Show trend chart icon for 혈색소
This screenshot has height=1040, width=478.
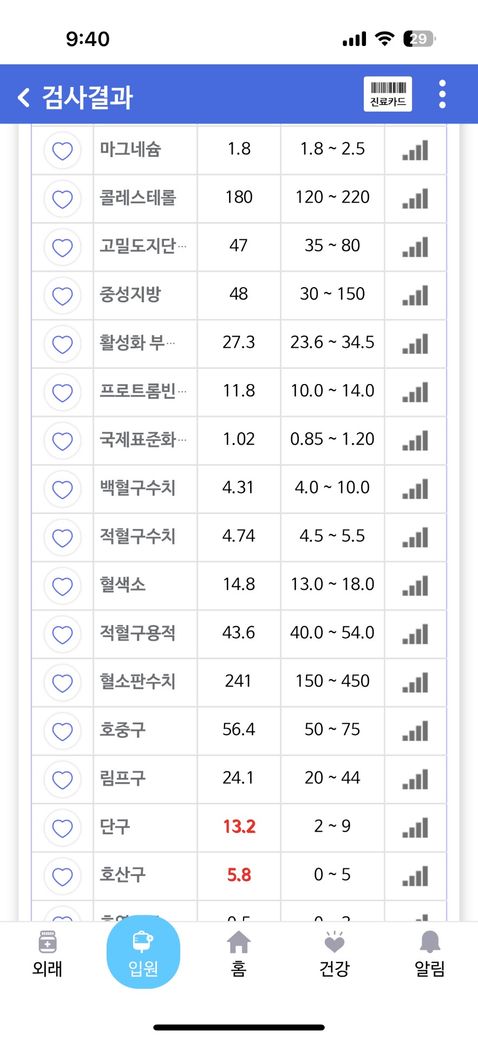[x=415, y=585]
